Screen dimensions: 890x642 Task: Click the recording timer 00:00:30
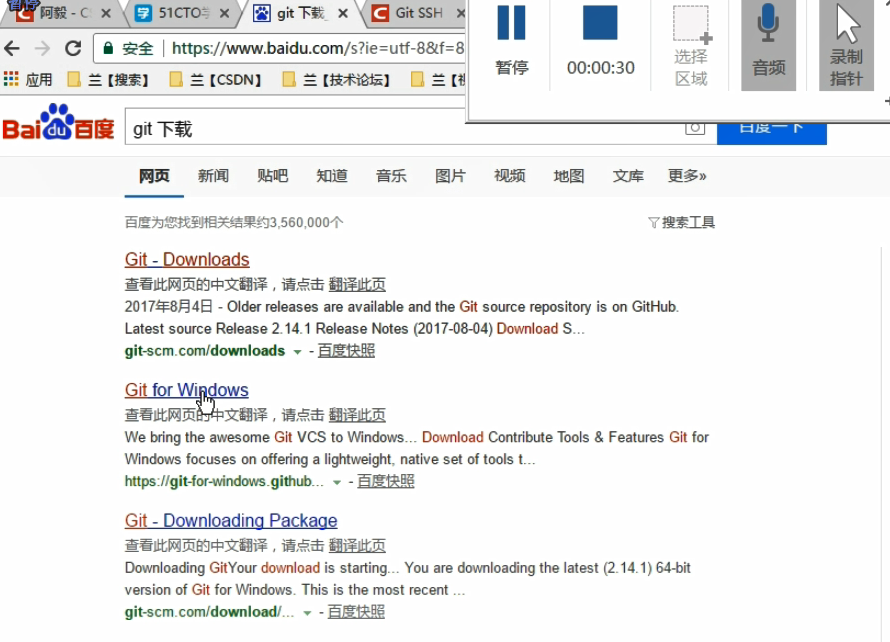601,68
